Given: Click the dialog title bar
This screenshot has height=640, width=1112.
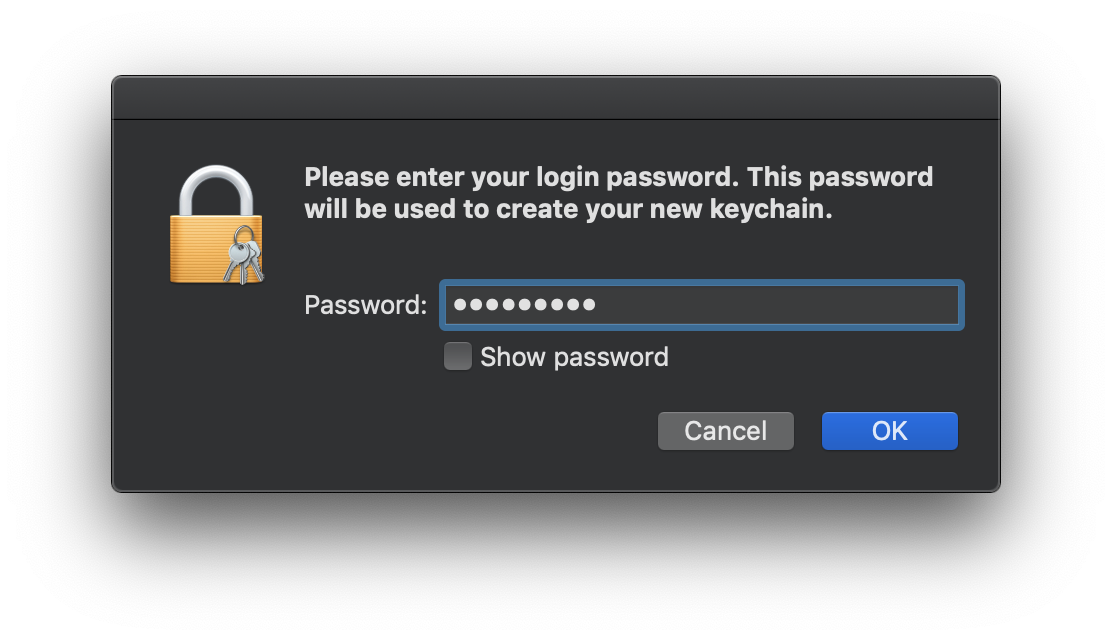Looking at the screenshot, I should tap(556, 95).
